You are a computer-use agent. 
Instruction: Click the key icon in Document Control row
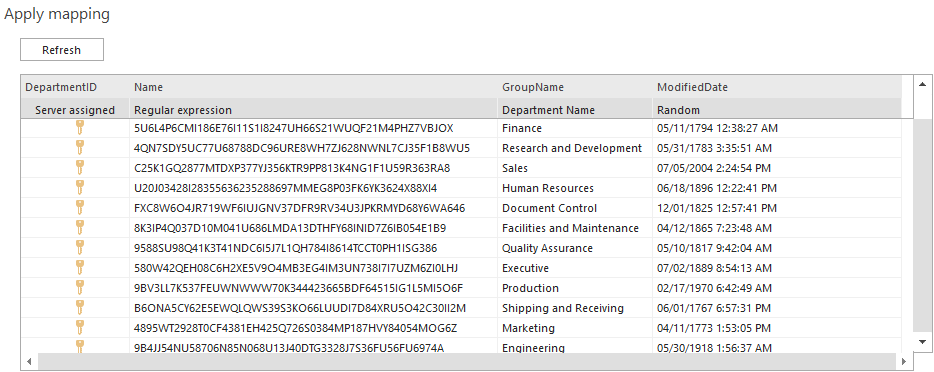79,208
